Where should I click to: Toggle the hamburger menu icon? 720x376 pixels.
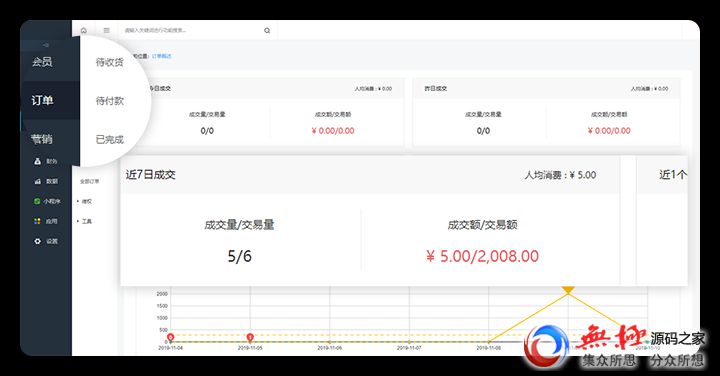107,30
